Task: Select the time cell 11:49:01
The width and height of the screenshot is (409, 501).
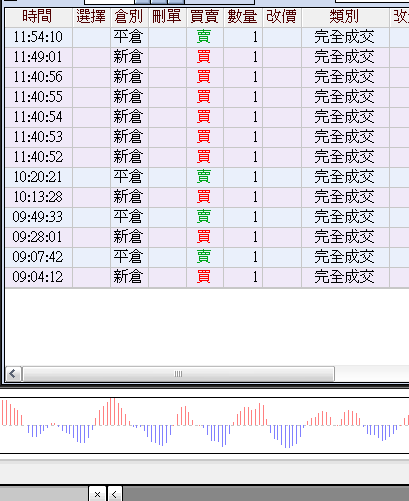Action: (x=38, y=57)
